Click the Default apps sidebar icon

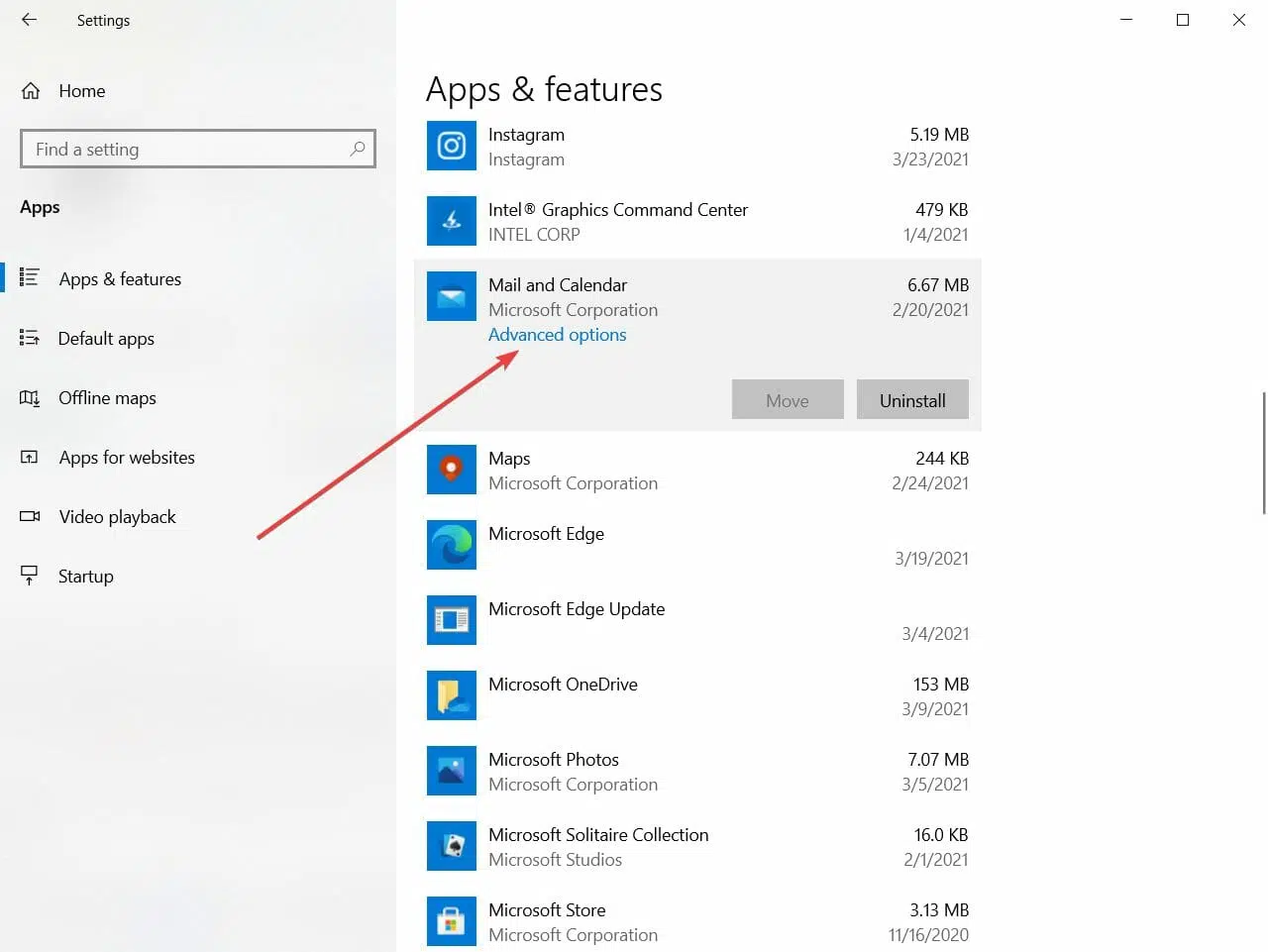click(x=30, y=338)
